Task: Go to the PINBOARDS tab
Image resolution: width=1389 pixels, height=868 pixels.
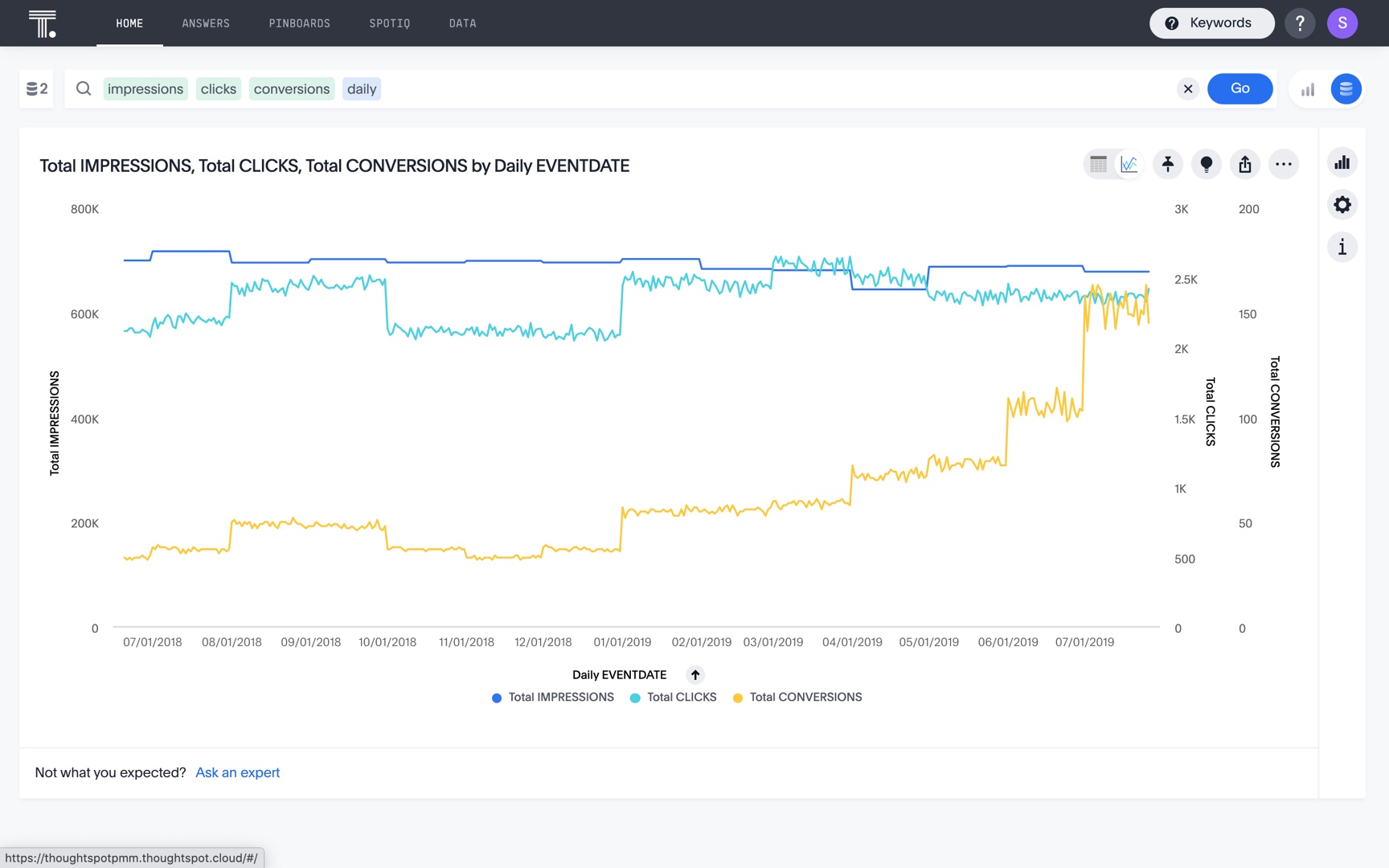Action: [x=300, y=23]
